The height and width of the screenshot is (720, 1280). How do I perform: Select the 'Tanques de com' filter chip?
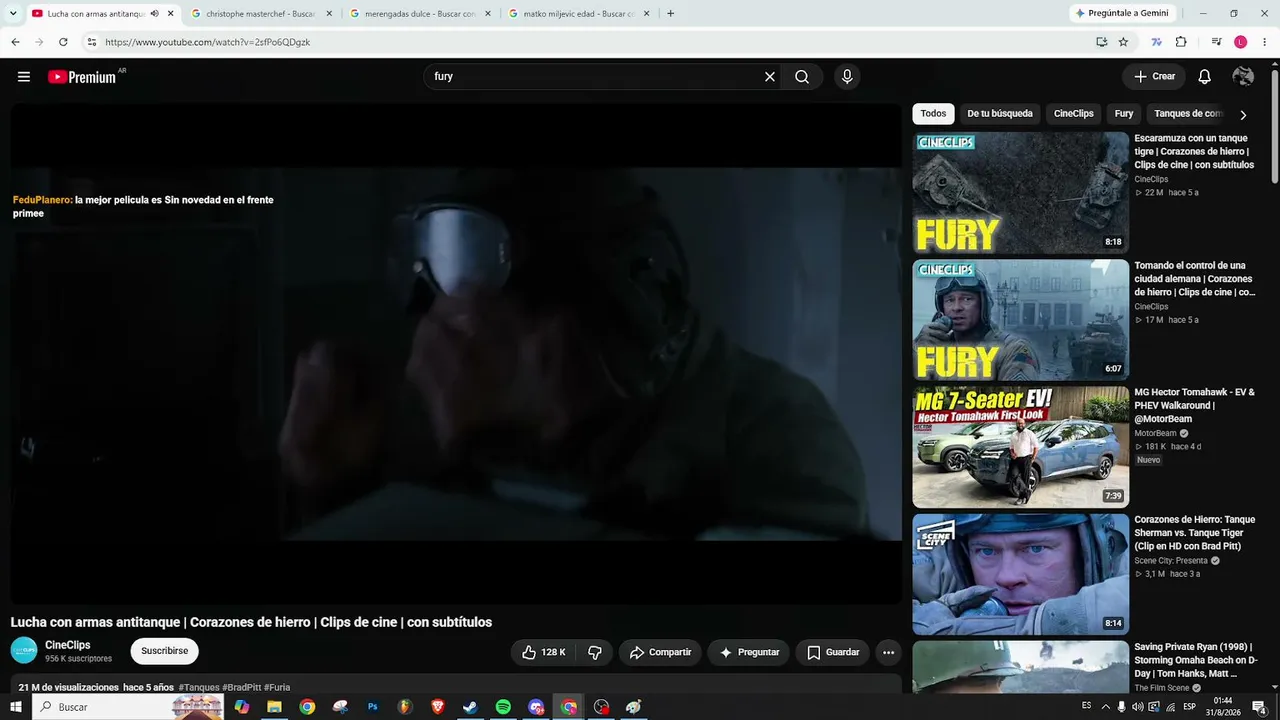(1188, 114)
